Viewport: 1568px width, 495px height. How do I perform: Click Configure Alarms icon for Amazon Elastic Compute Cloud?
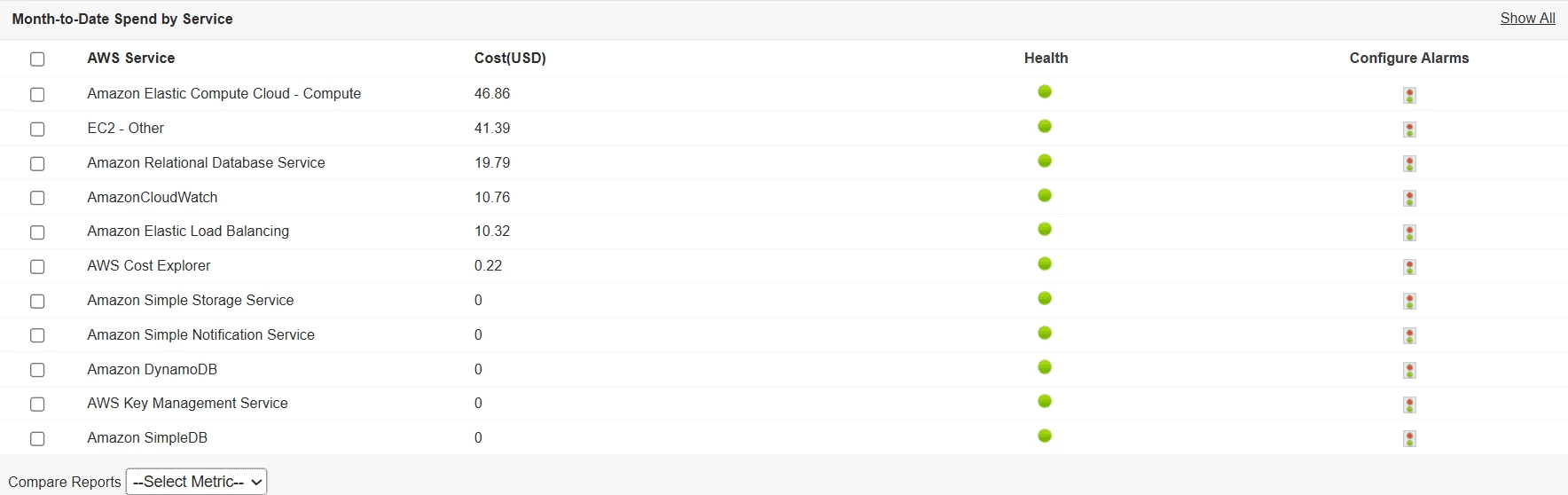1409,95
